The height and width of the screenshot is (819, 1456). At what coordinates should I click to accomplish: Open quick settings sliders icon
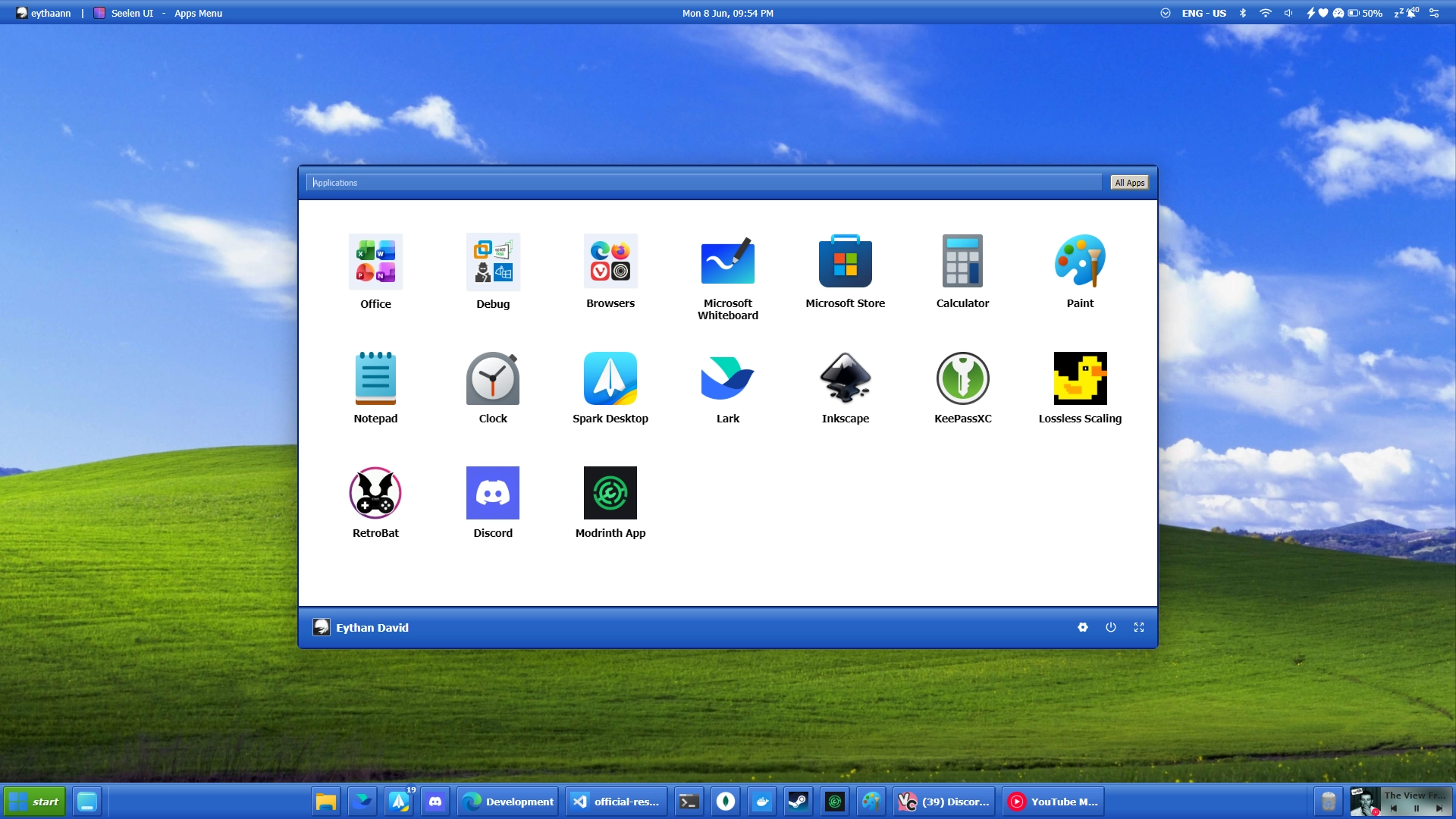1434,13
